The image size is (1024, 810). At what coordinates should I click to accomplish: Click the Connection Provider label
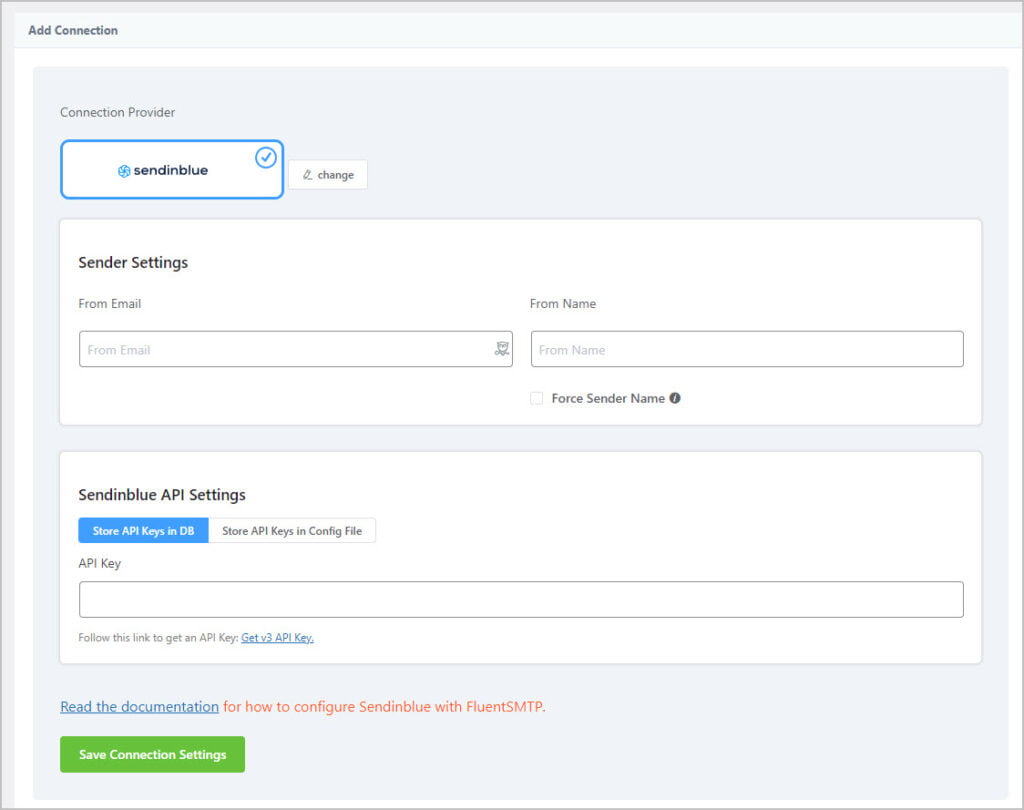[116, 112]
